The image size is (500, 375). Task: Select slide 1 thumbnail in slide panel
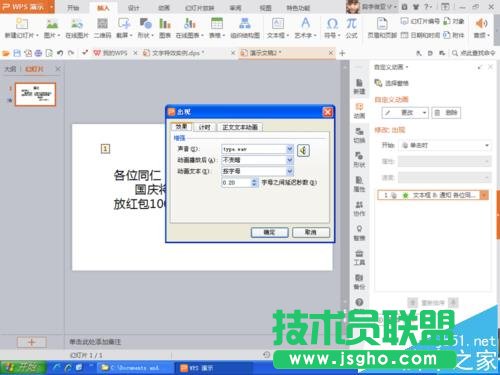(x=35, y=95)
